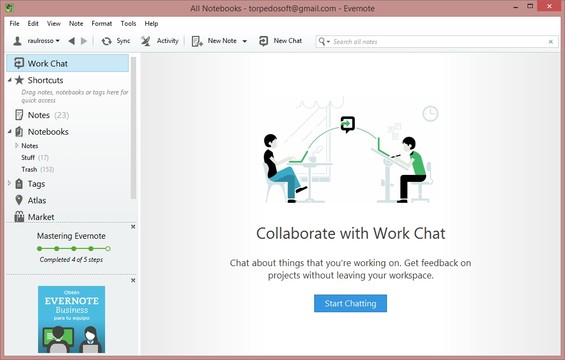Open the View menu
This screenshot has width=565, height=360.
click(54, 23)
